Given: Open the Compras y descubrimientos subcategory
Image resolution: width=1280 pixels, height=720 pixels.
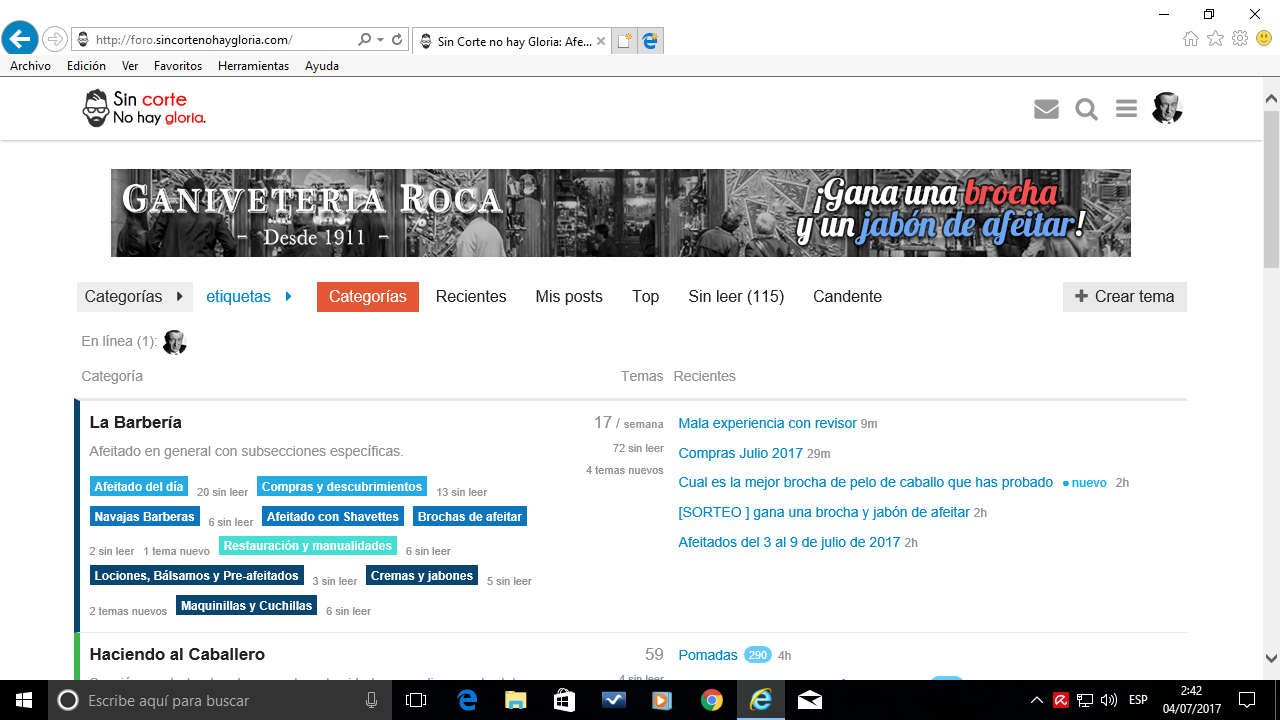Looking at the screenshot, I should coord(342,487).
